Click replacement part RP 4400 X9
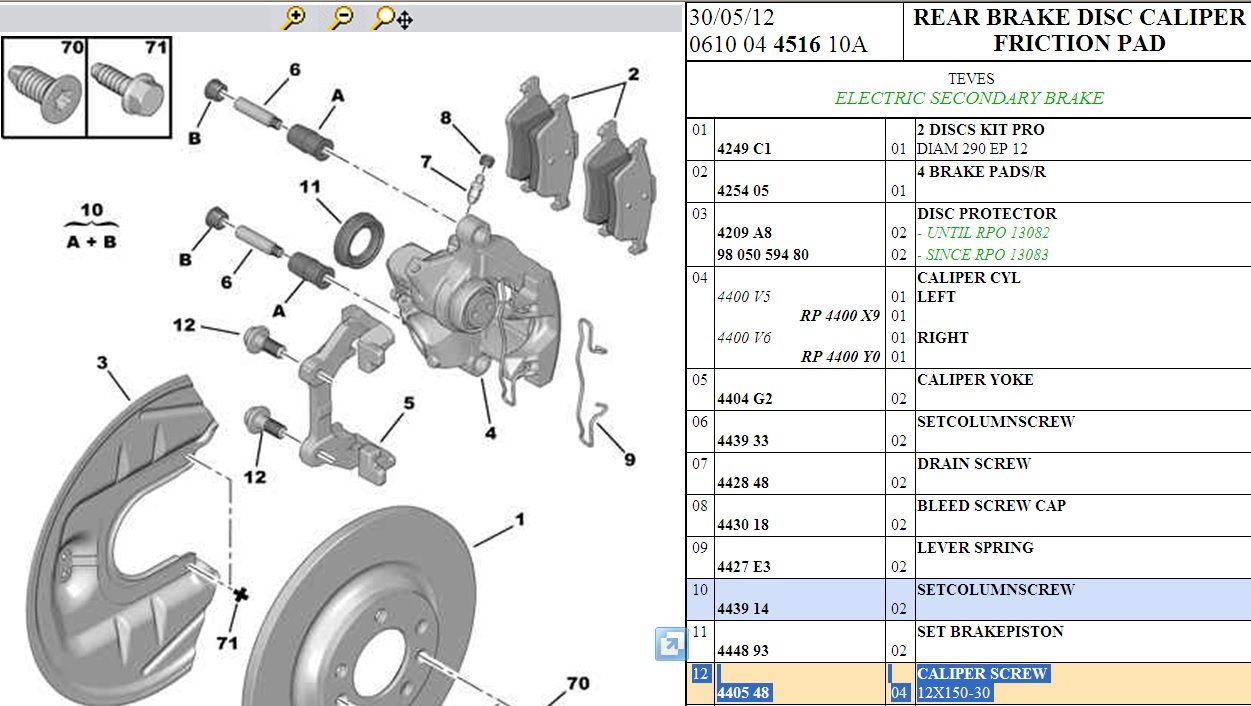 pos(839,317)
